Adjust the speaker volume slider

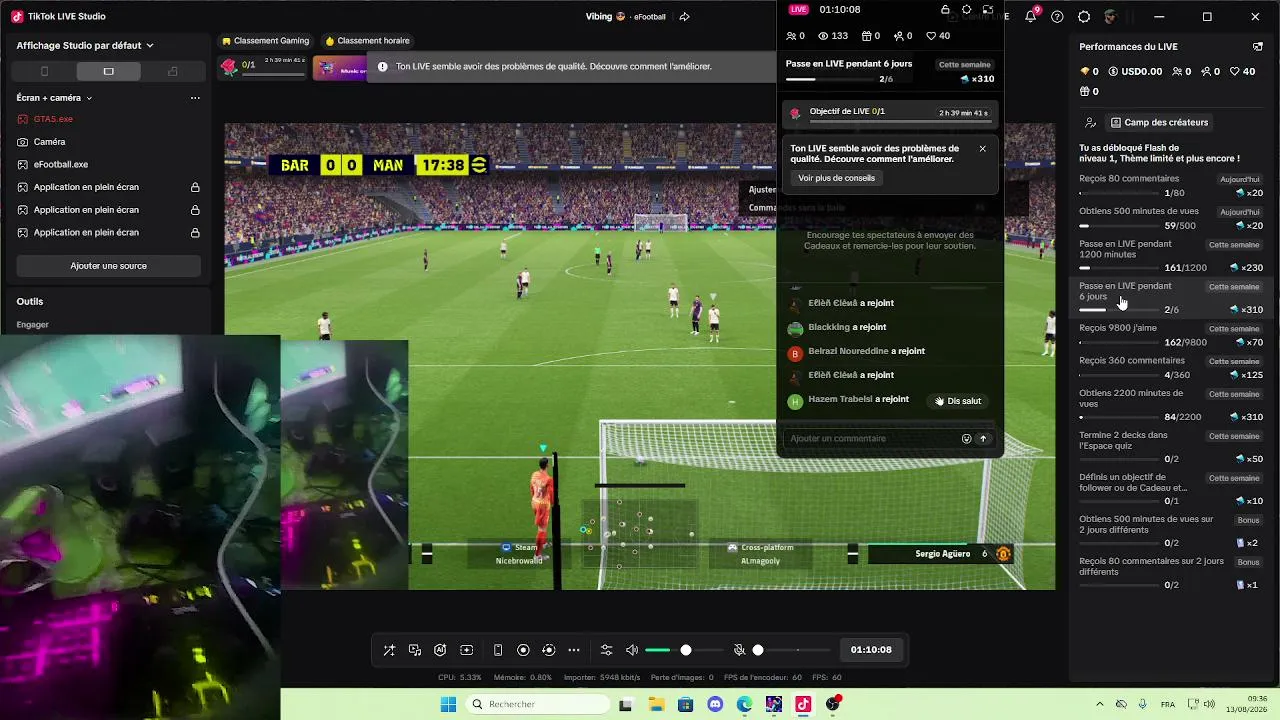point(685,650)
